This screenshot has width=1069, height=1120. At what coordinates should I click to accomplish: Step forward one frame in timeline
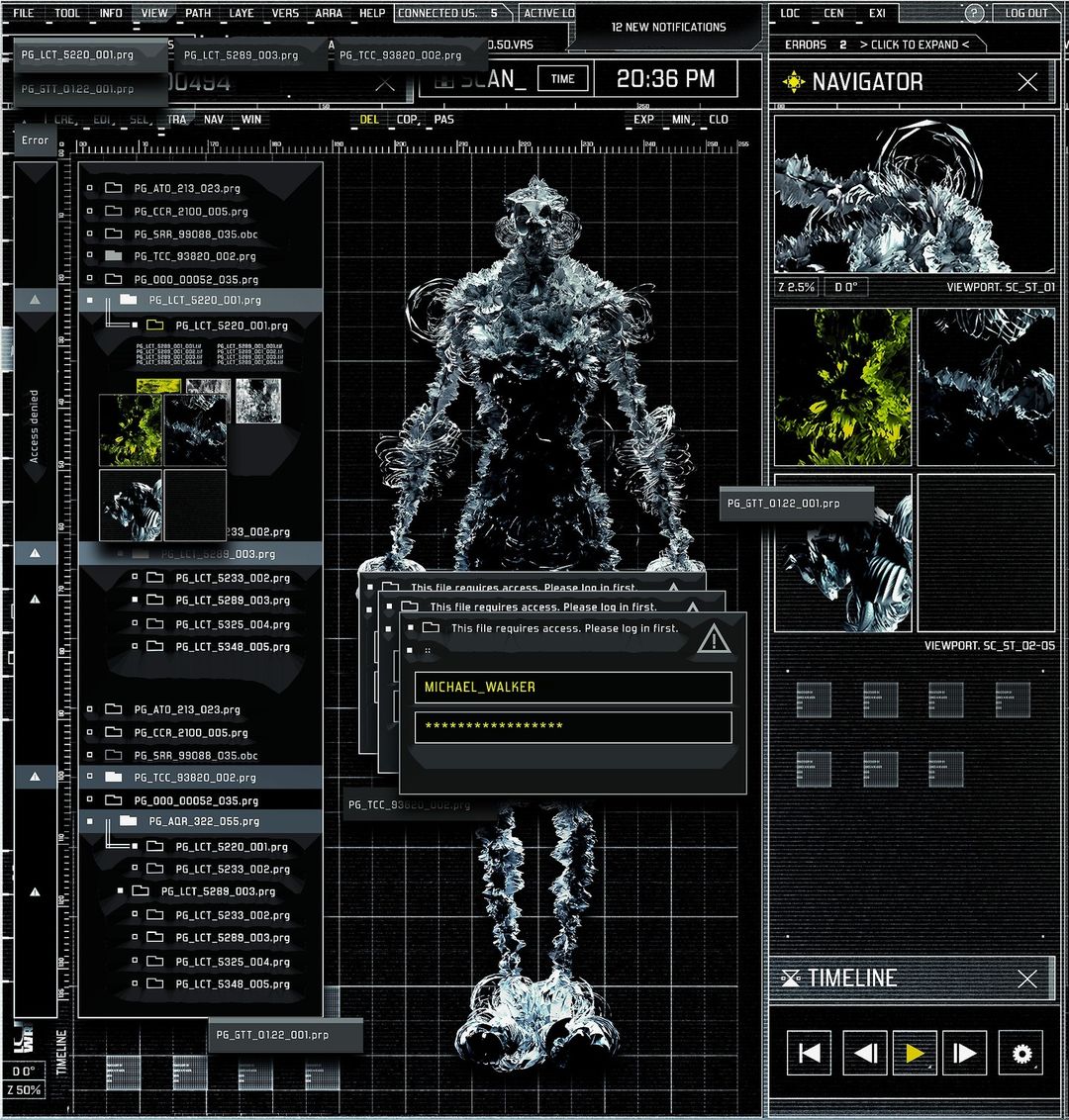coord(964,1052)
